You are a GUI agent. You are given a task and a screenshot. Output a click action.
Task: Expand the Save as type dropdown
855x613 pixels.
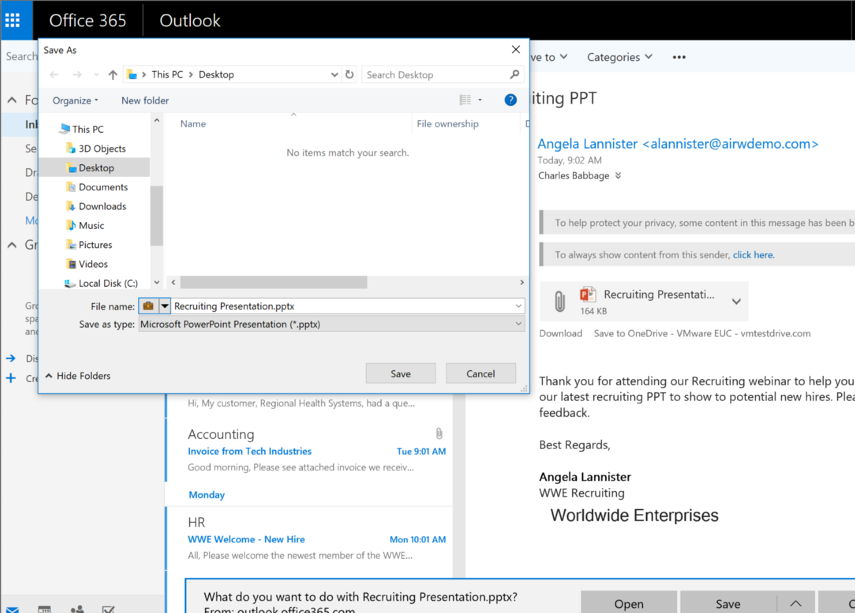pyautogui.click(x=518, y=324)
